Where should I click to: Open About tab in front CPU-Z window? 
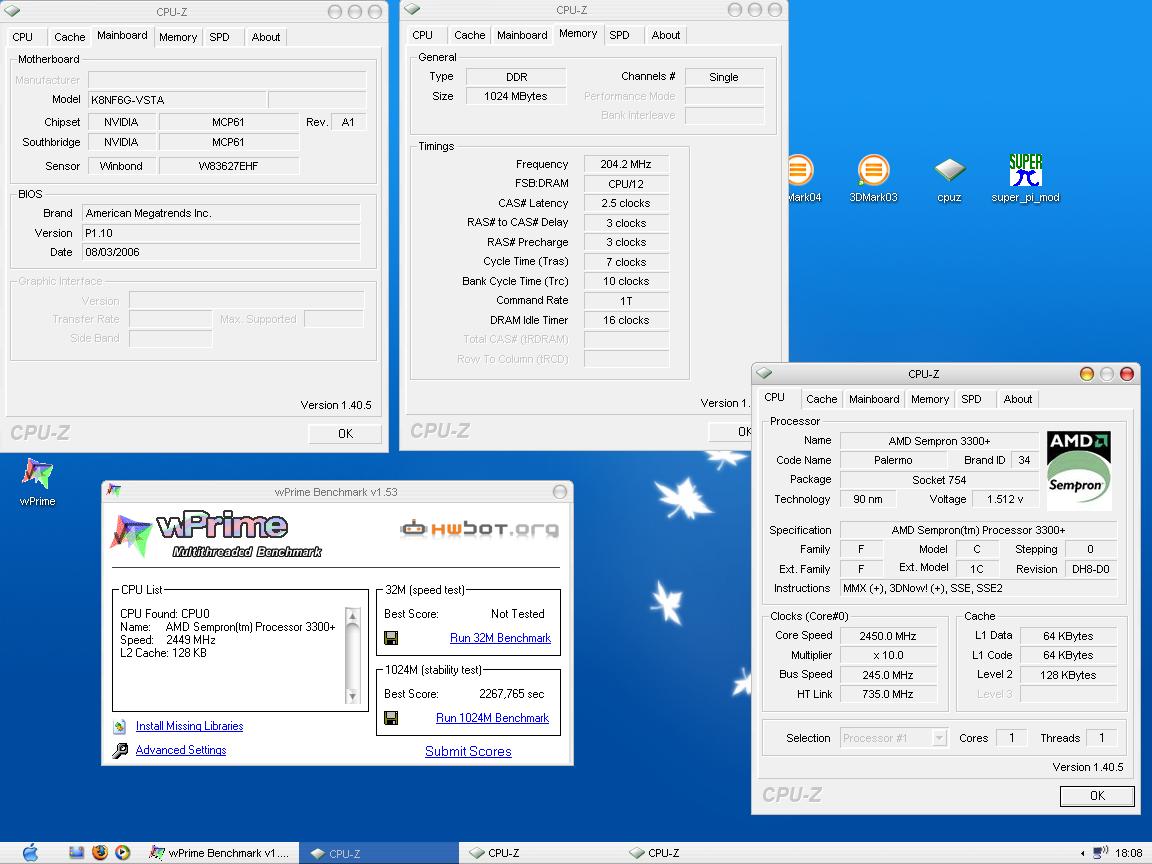[1018, 399]
